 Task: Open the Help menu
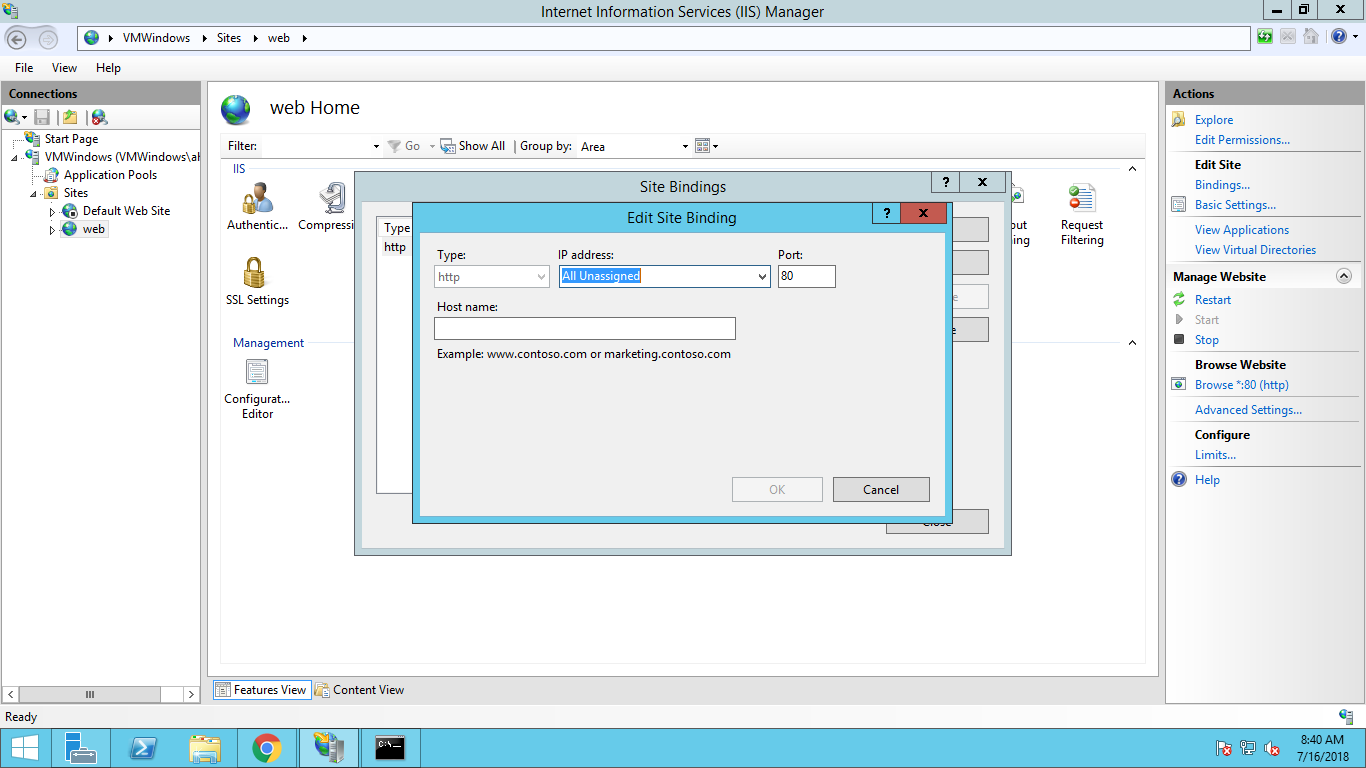click(x=108, y=68)
